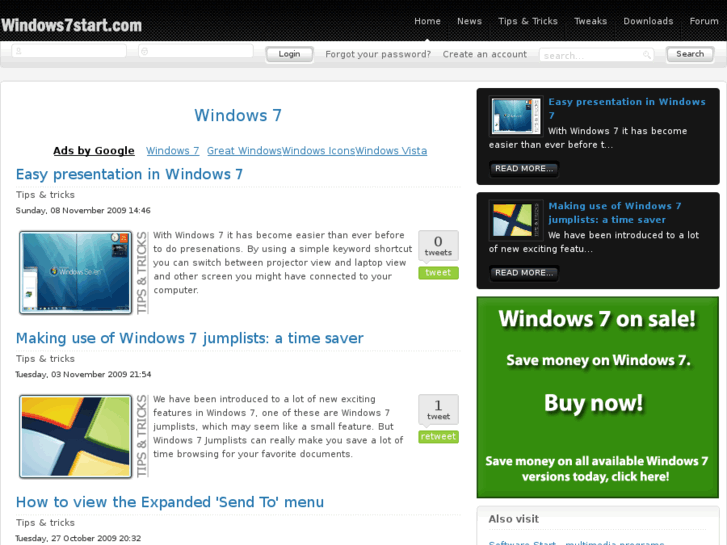This screenshot has height=545, width=727.
Task: Click the Windows Vista ad link
Action: click(x=391, y=150)
